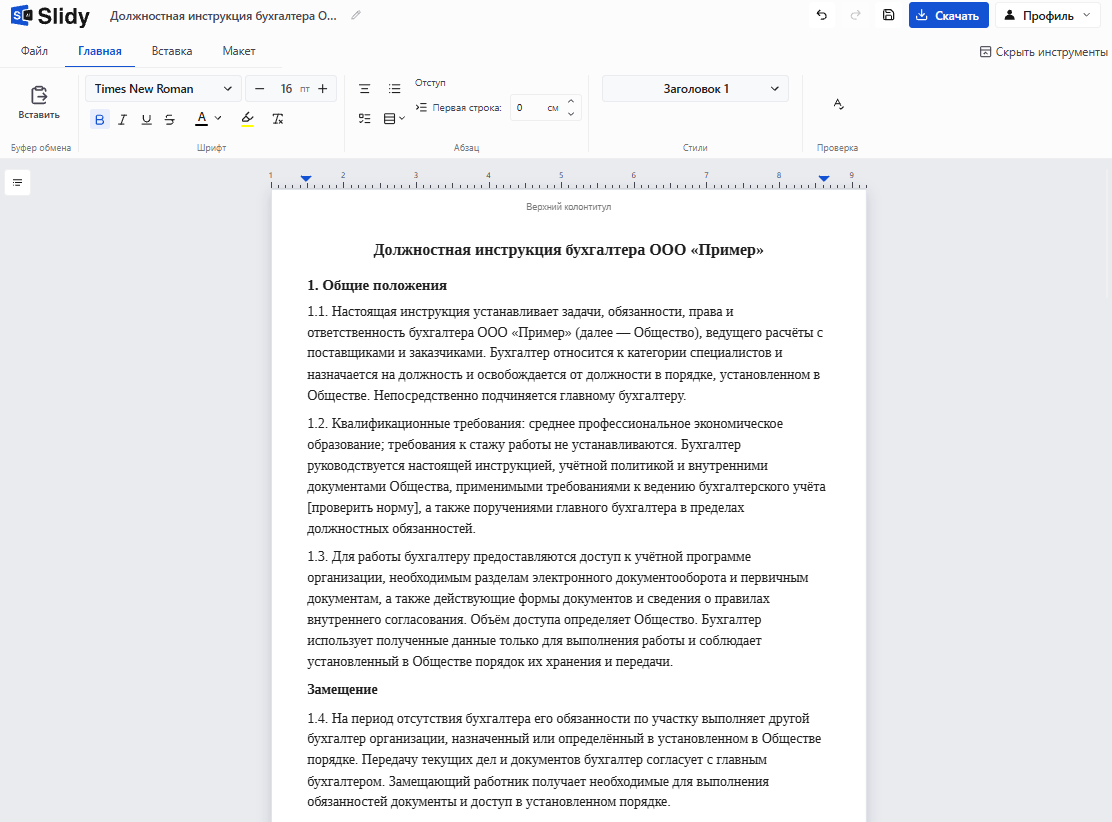The image size is (1112, 822).
Task: Open the document outline sidebar icon
Action: coord(17,183)
